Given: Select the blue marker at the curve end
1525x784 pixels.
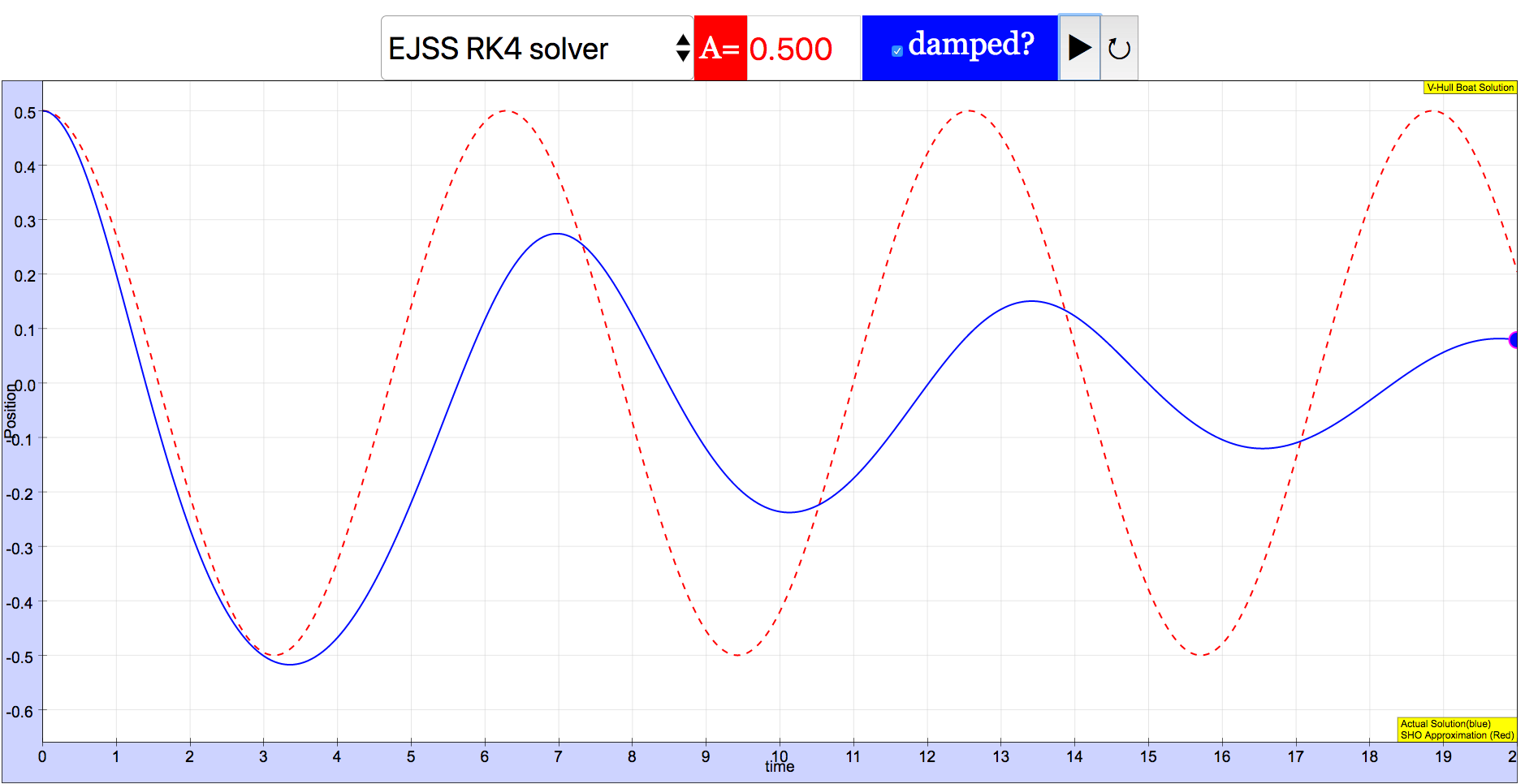Looking at the screenshot, I should [1514, 340].
